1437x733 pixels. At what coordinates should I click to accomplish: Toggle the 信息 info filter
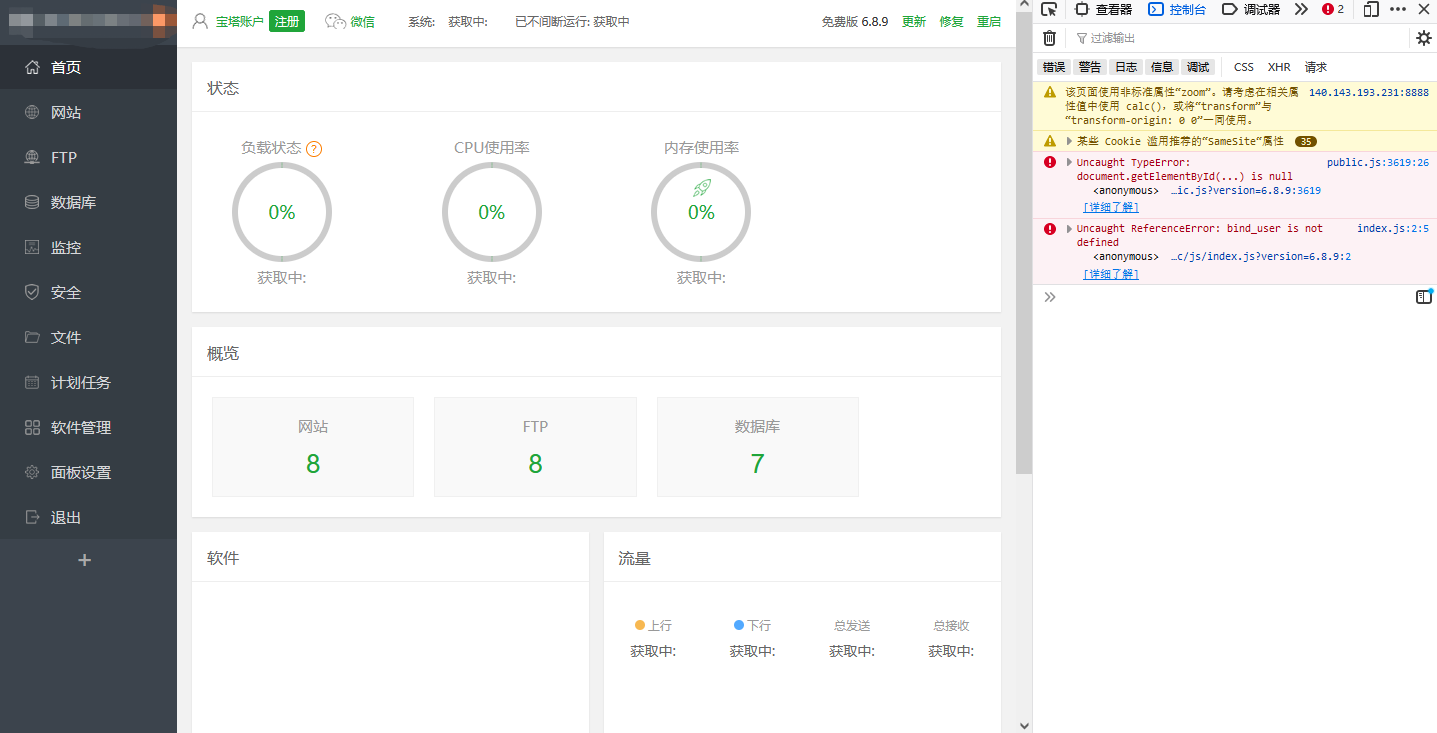point(1162,67)
